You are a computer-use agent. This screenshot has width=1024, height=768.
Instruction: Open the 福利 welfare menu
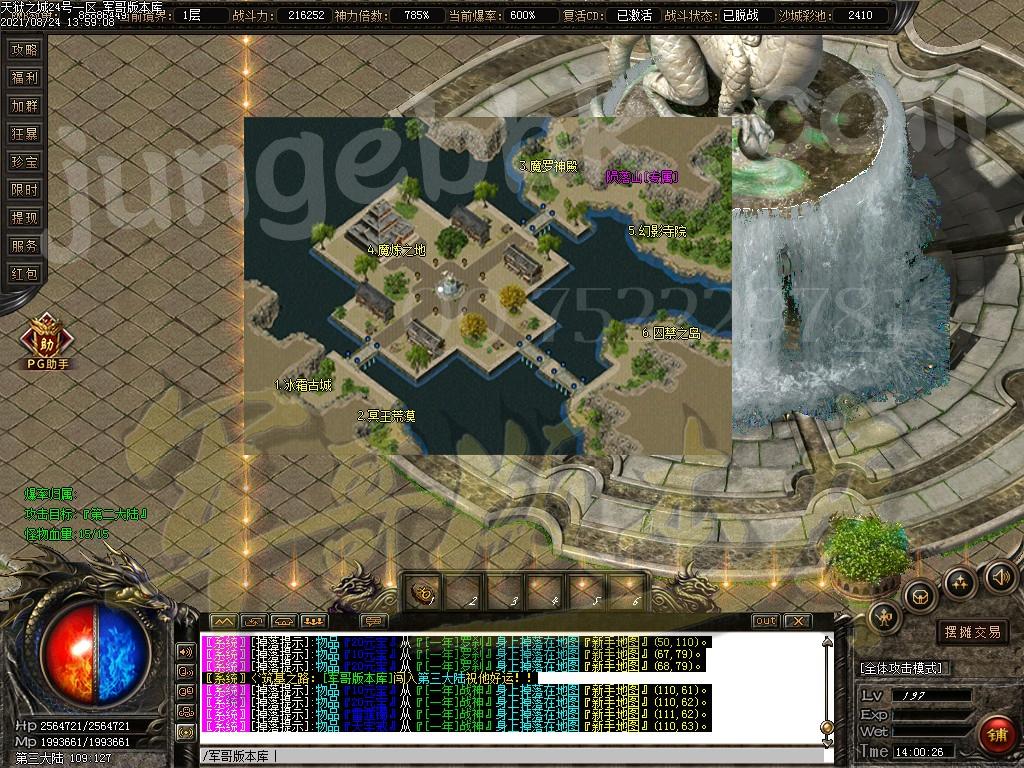click(24, 77)
